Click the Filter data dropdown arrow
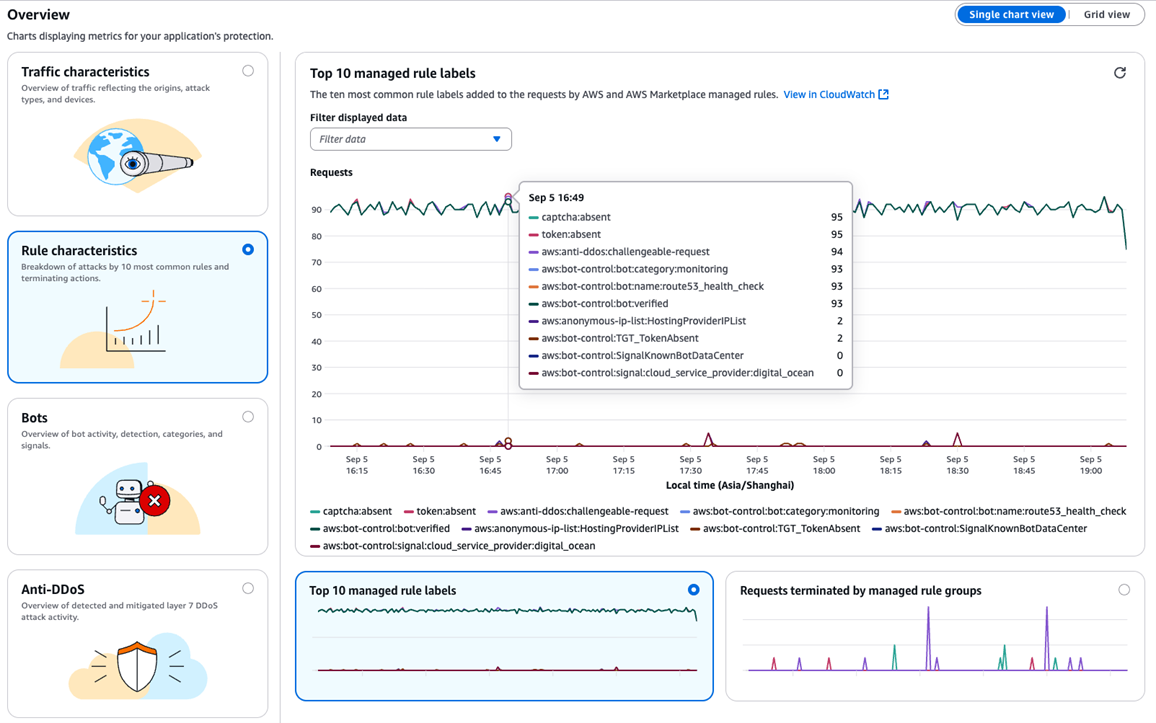 coord(497,139)
